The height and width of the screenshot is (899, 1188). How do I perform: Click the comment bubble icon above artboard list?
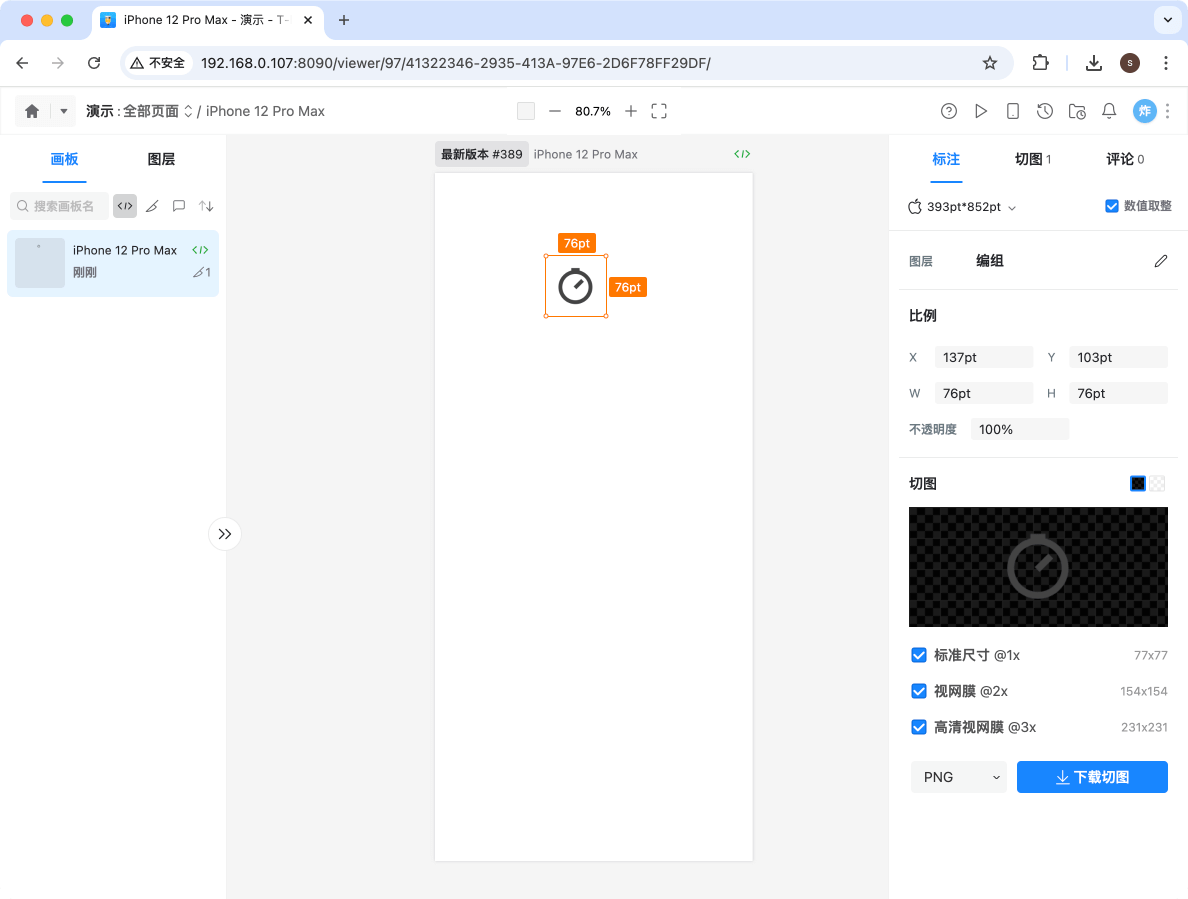[x=178, y=205]
